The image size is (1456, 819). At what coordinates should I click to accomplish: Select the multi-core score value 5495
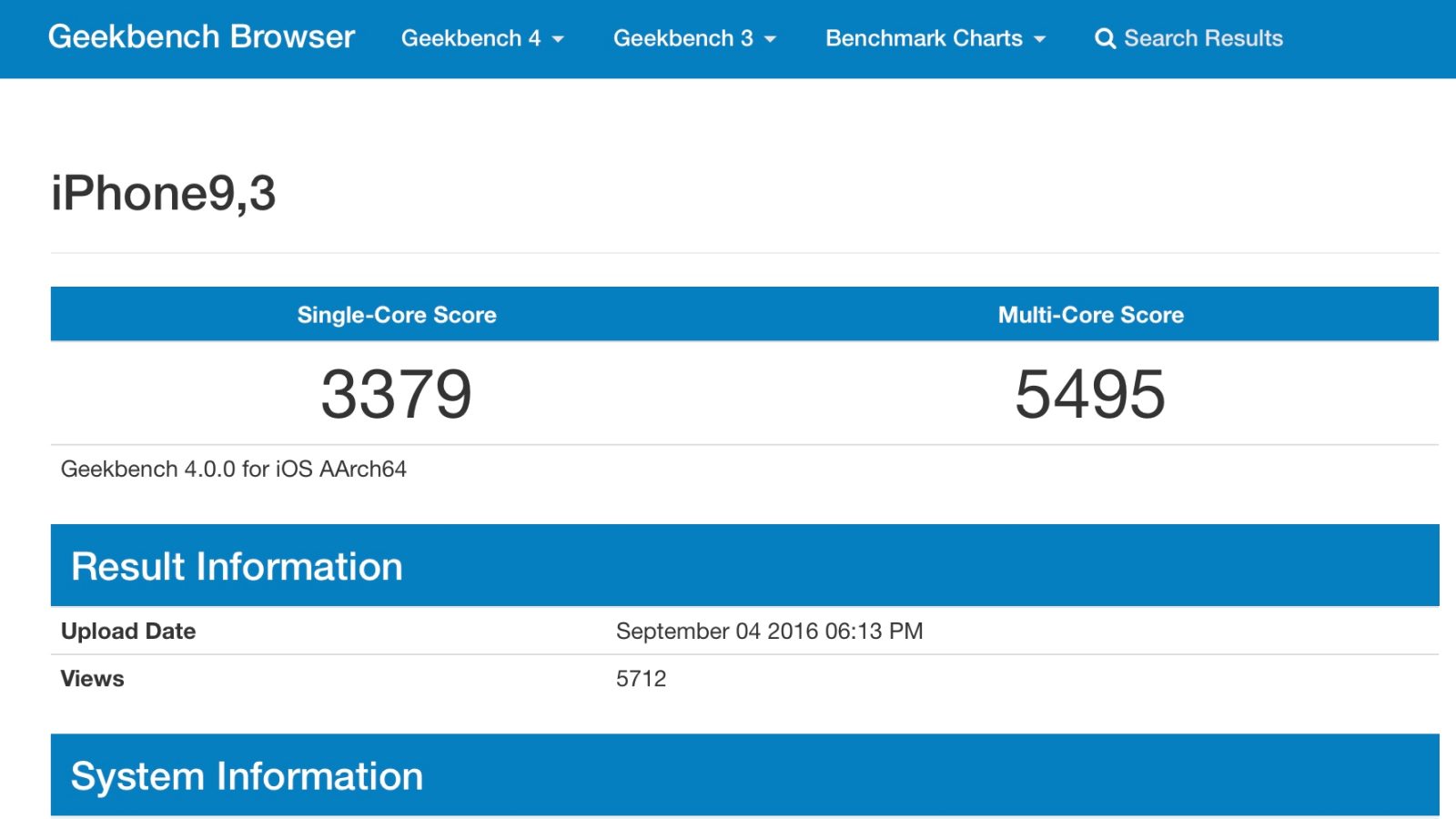point(1090,394)
